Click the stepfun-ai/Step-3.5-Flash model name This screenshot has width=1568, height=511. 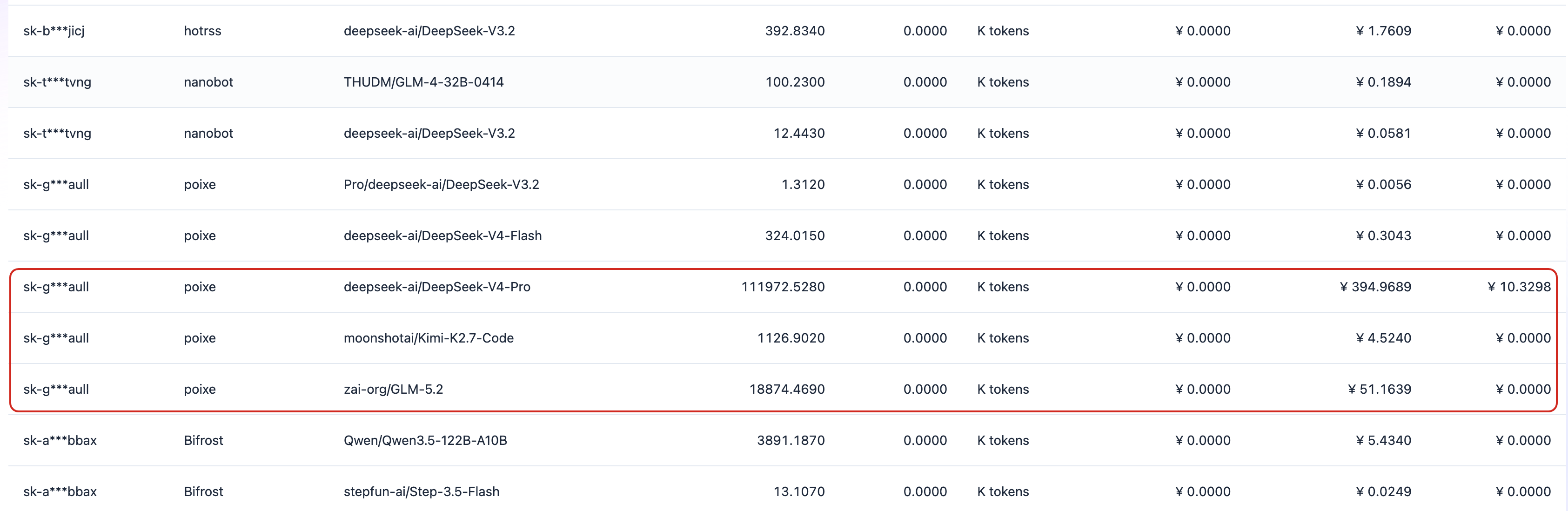coord(421,491)
